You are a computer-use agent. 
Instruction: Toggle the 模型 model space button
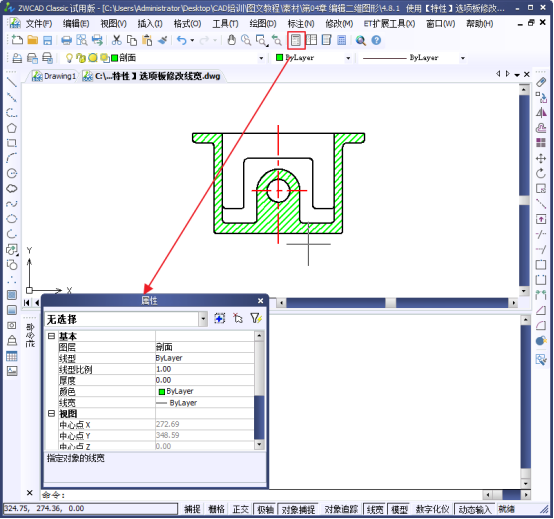point(399,509)
